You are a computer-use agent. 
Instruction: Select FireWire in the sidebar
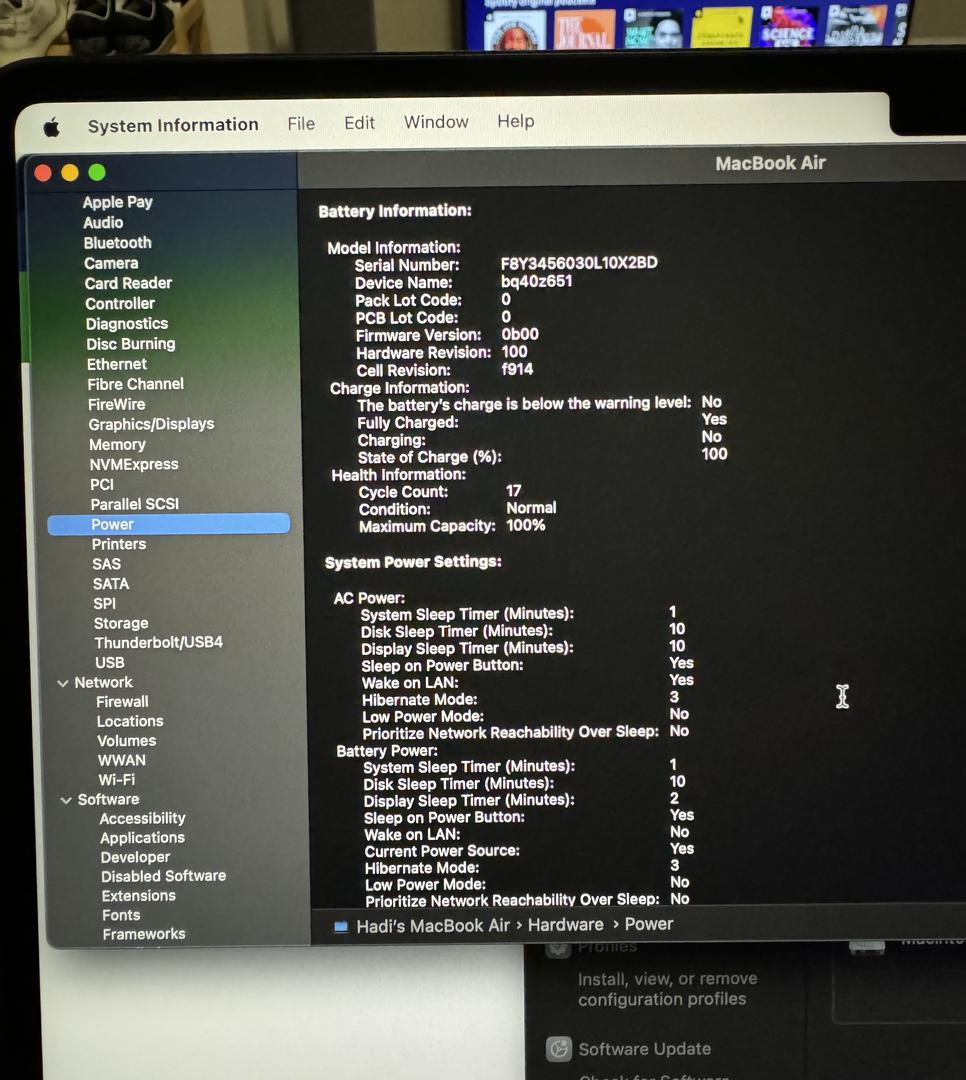116,404
